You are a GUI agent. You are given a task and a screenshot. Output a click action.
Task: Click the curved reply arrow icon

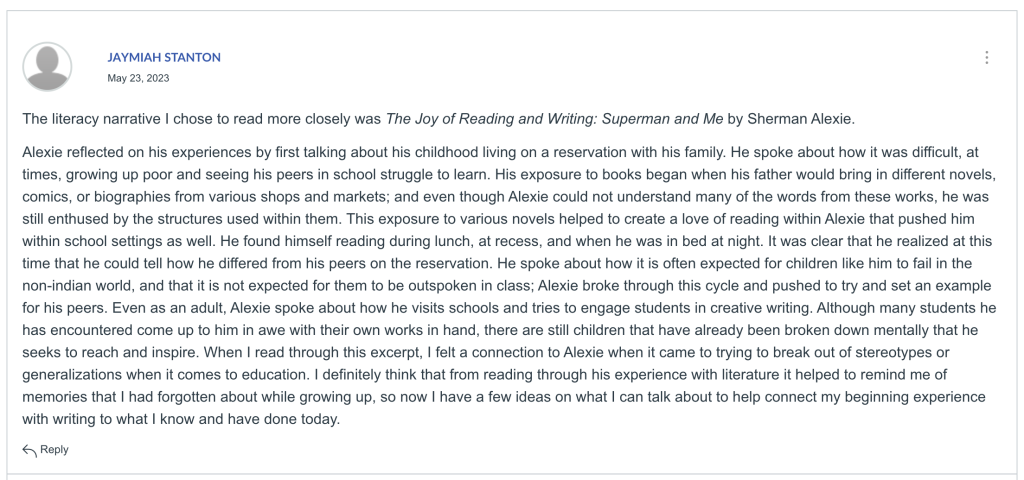29,450
